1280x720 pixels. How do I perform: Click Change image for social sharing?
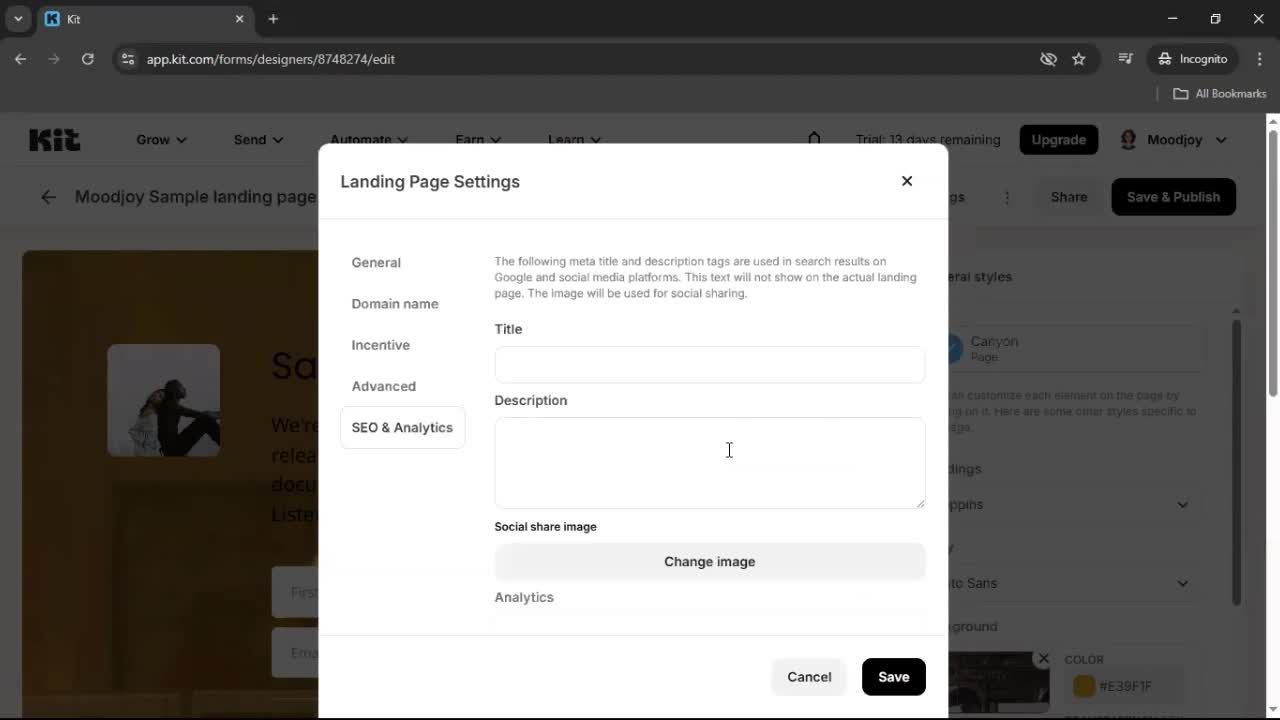pyautogui.click(x=709, y=561)
